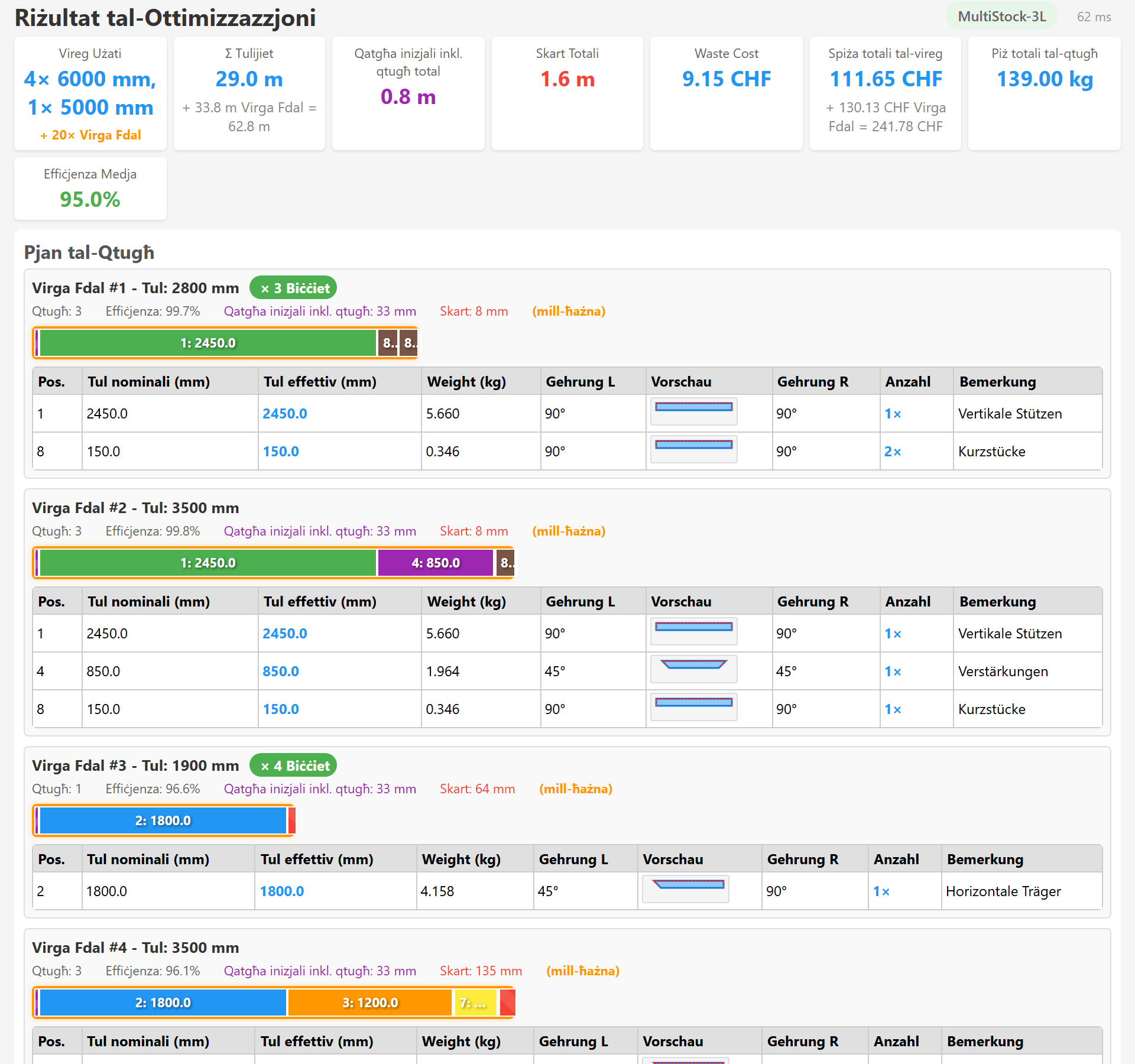Select the Horizontale Träger remark cell
Screen dimensions: 1135x1064
click(x=1022, y=891)
